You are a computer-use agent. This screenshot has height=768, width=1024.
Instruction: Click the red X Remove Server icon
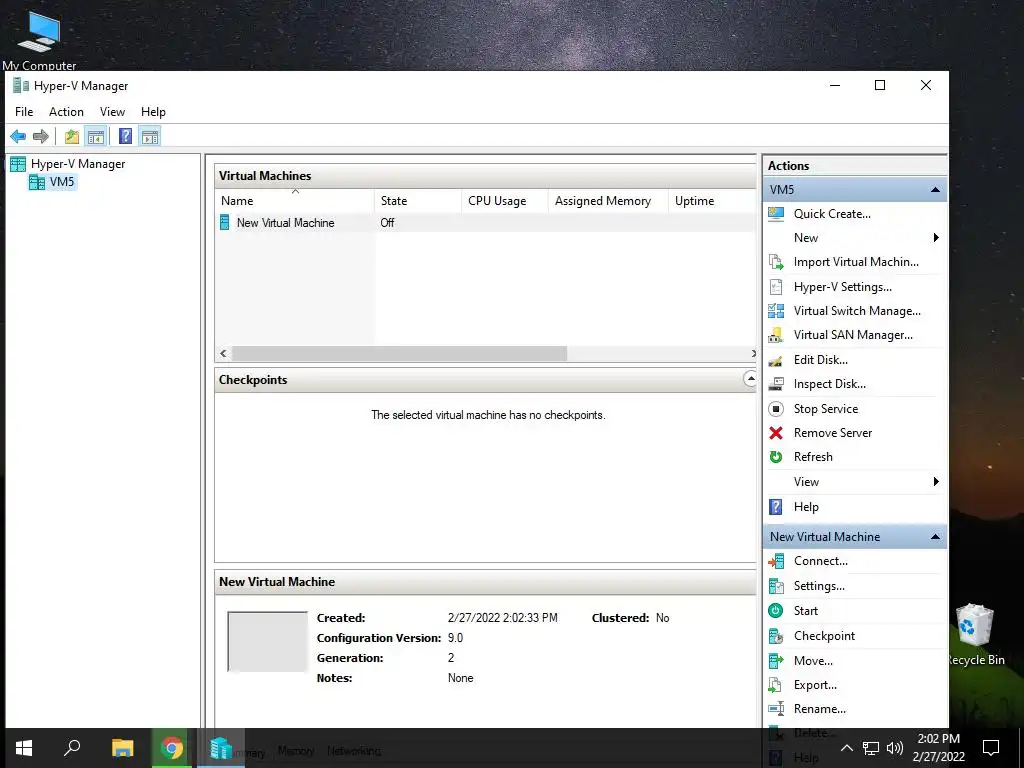(x=776, y=433)
